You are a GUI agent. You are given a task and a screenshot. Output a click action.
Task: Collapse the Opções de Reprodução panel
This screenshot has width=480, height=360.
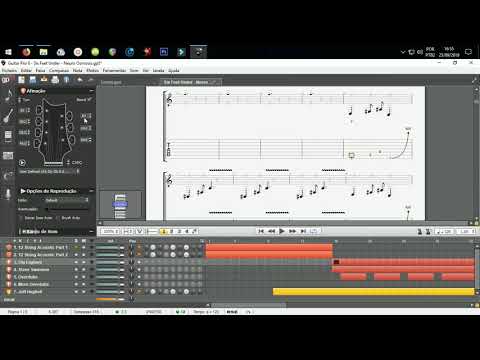pyautogui.click(x=91, y=191)
